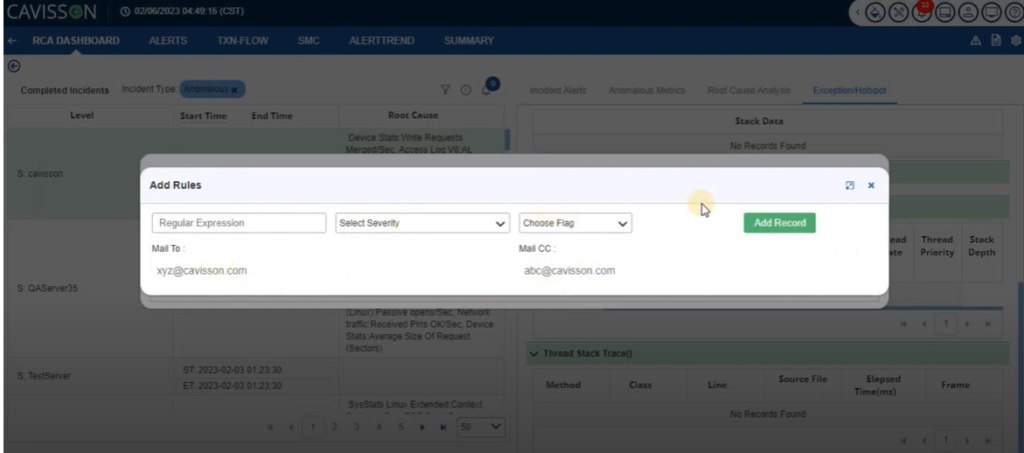Open the filter funnel icon
This screenshot has height=453, width=1024.
[446, 90]
